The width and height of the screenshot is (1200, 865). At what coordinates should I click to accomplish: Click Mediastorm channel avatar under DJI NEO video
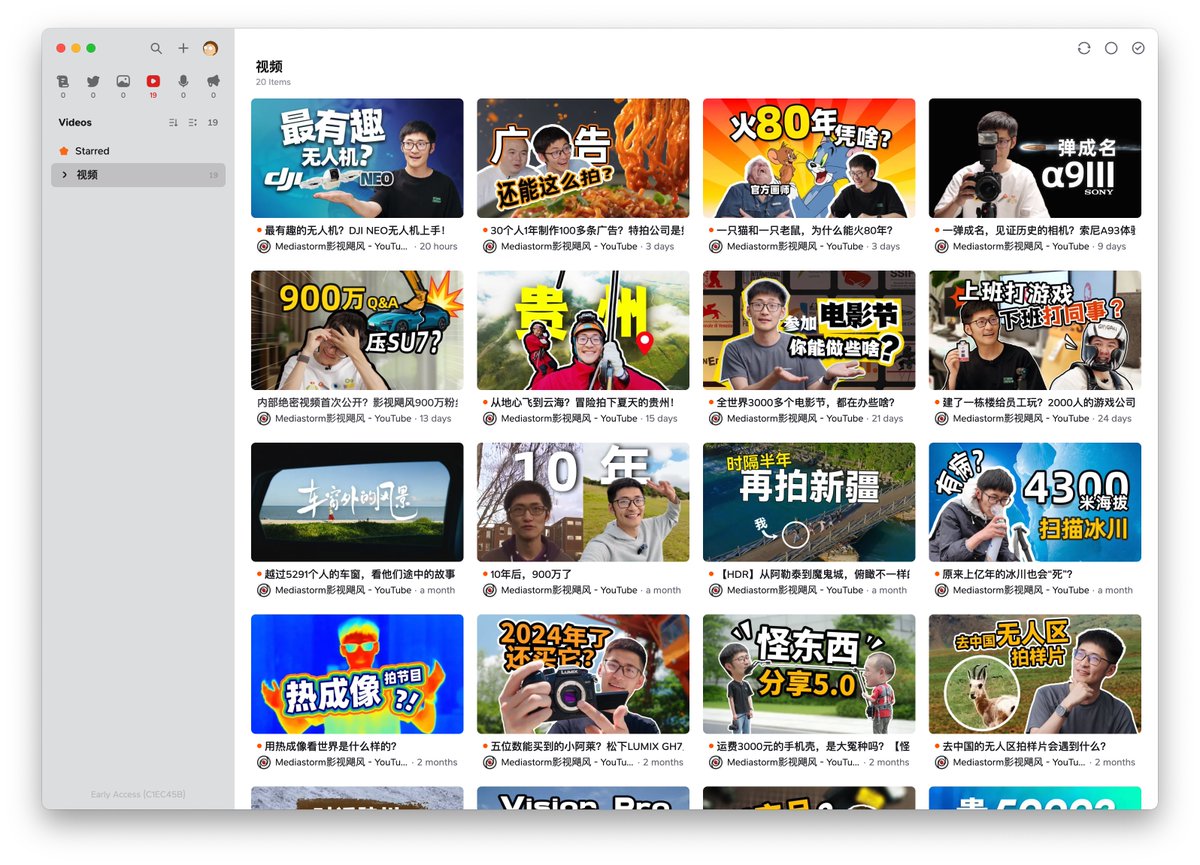[x=264, y=246]
